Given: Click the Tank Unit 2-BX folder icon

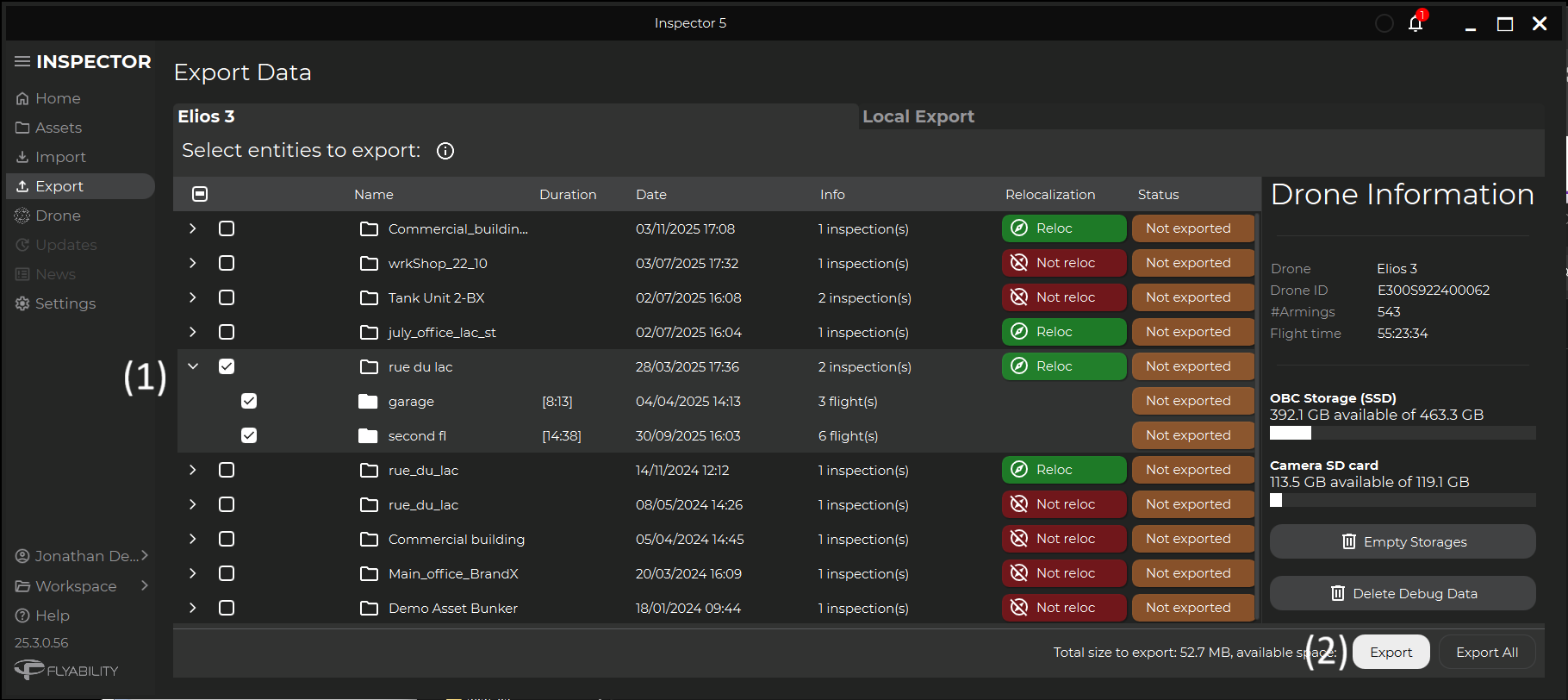Looking at the screenshot, I should [369, 297].
